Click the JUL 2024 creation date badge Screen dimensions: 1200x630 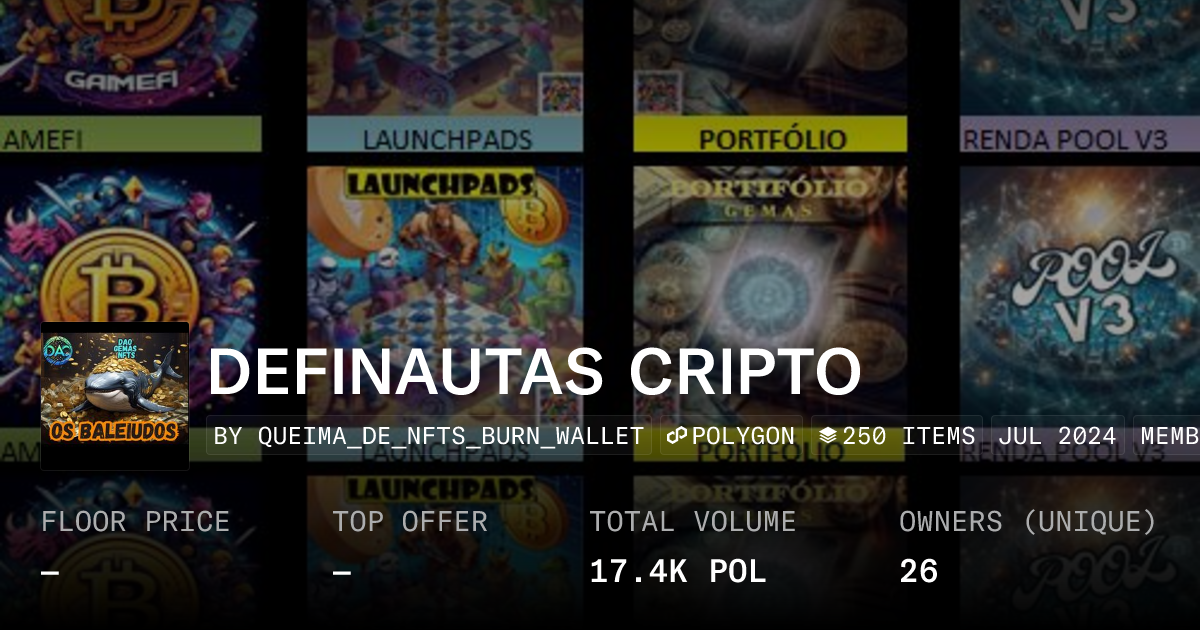click(x=1055, y=437)
